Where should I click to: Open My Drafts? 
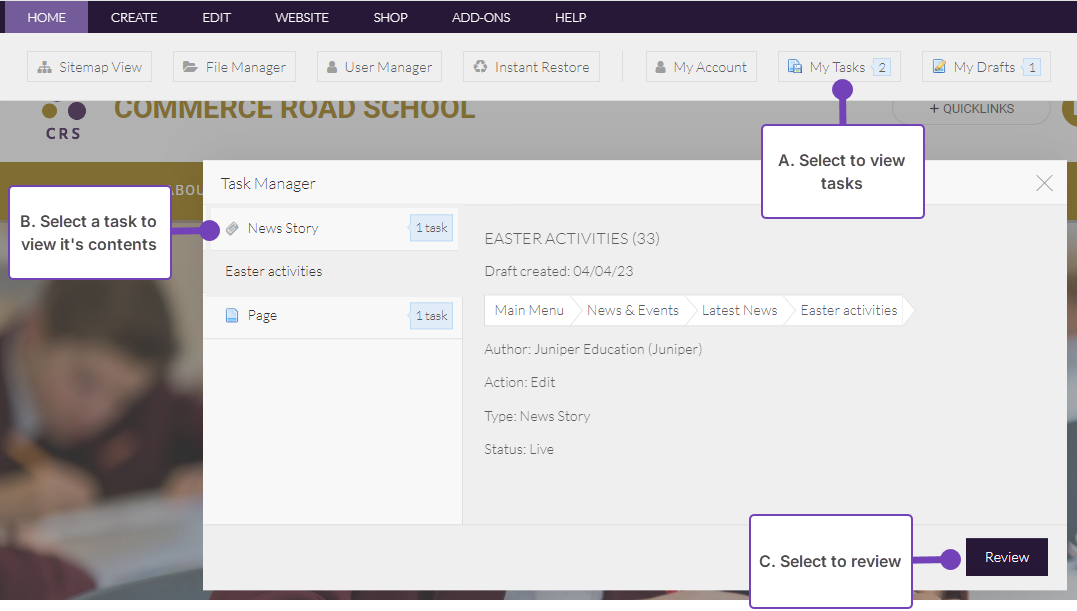point(985,67)
